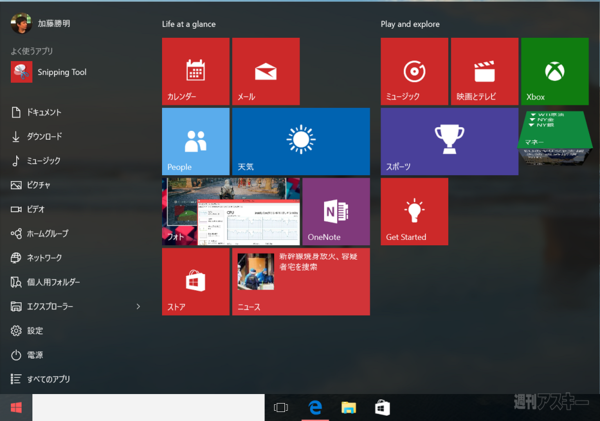Image resolution: width=600 pixels, height=421 pixels.
Task: Click the taskbar search box
Action: point(148,408)
